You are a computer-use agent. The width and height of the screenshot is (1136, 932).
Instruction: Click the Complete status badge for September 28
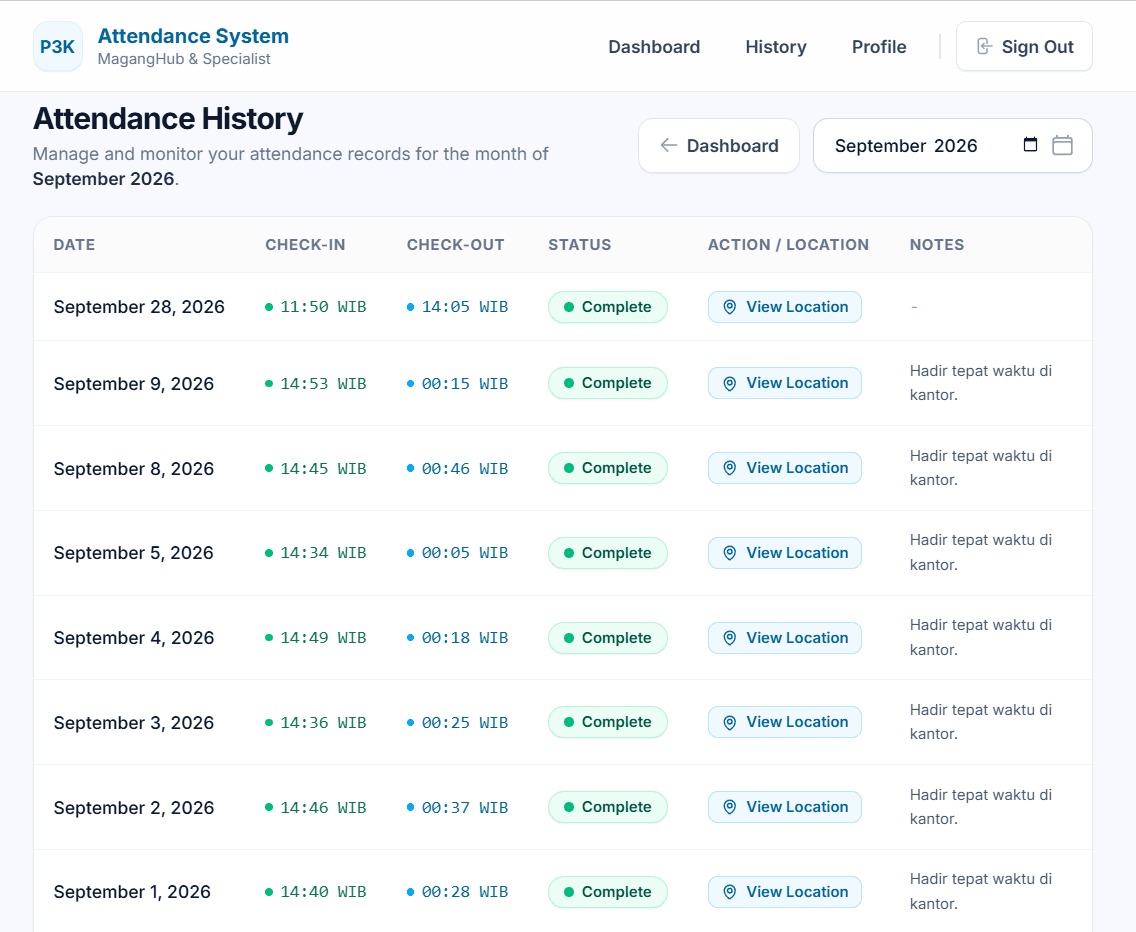coord(608,307)
